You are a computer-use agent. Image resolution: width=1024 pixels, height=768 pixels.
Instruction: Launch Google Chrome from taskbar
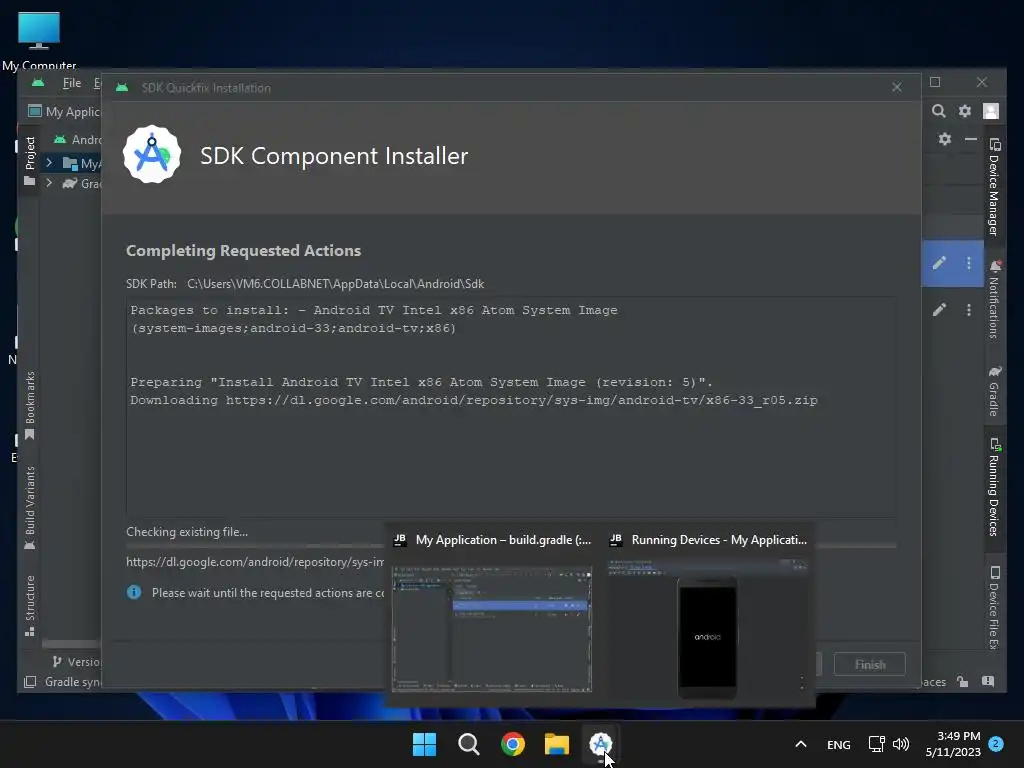513,744
